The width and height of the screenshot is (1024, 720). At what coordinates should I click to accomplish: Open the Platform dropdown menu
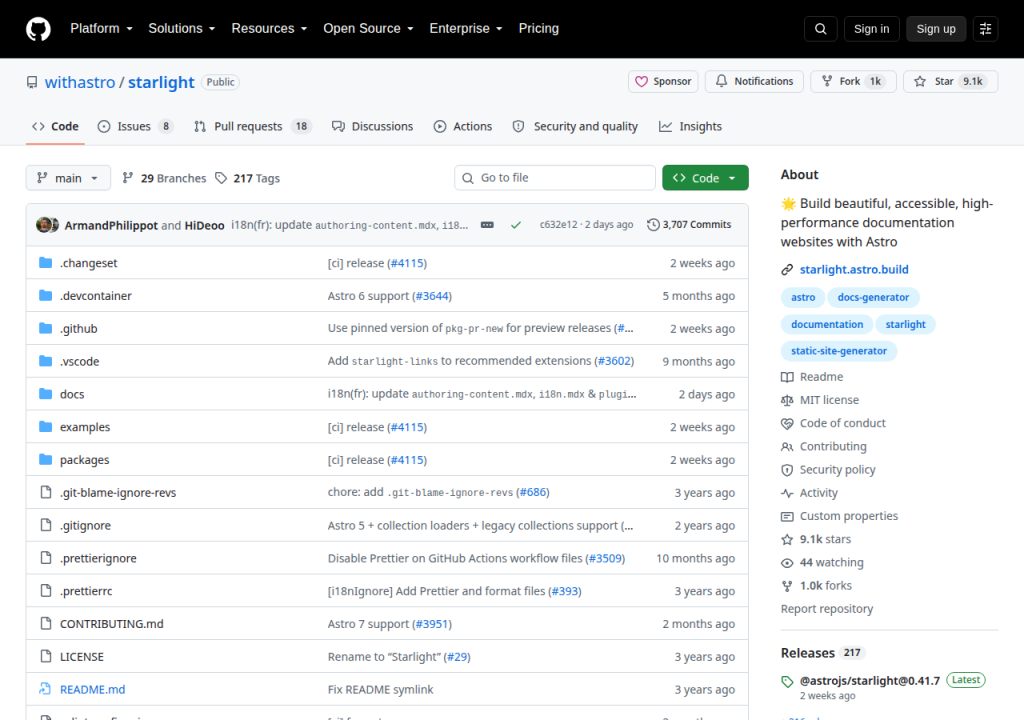coord(101,29)
